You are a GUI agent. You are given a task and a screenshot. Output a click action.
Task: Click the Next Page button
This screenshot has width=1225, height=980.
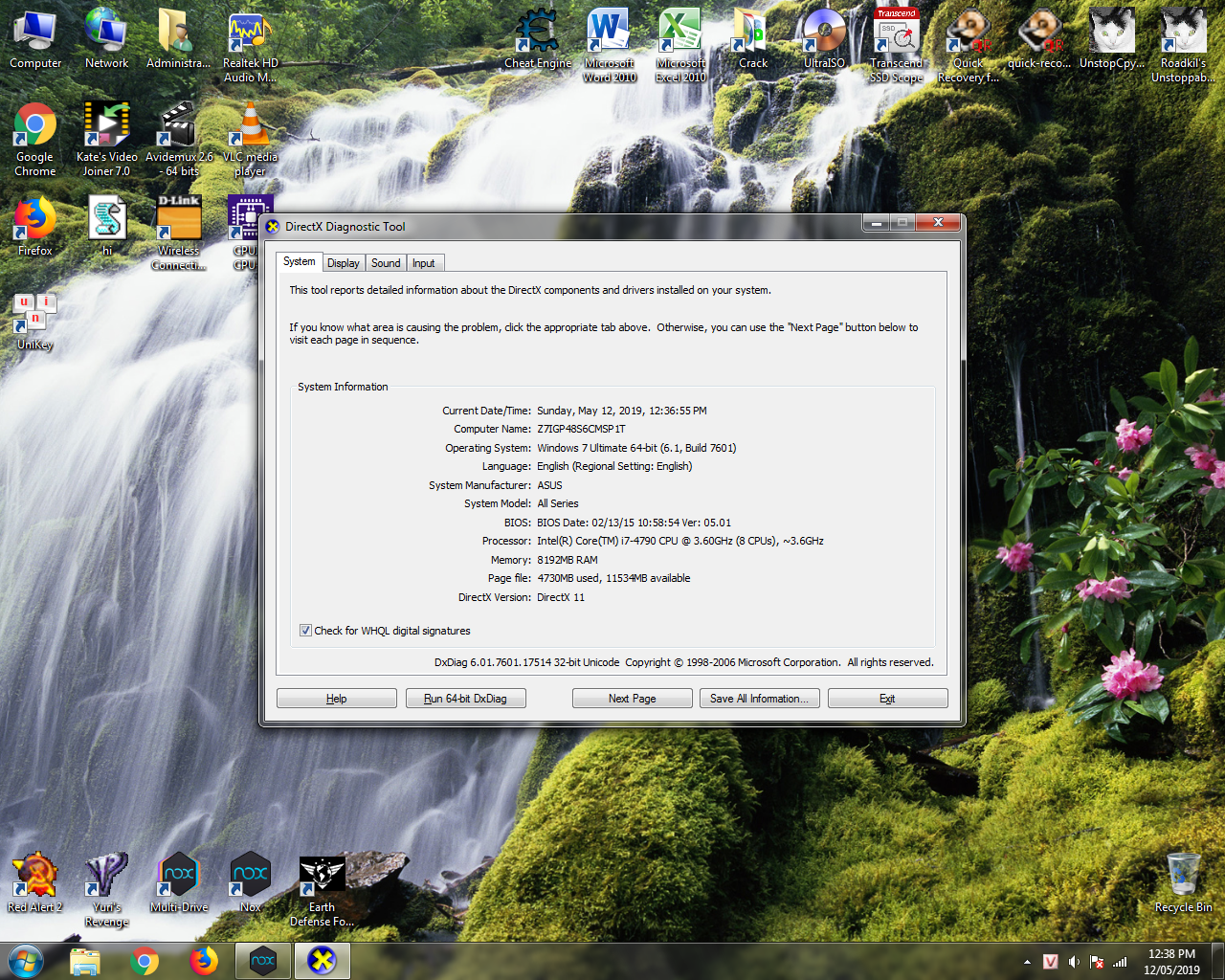pyautogui.click(x=632, y=699)
